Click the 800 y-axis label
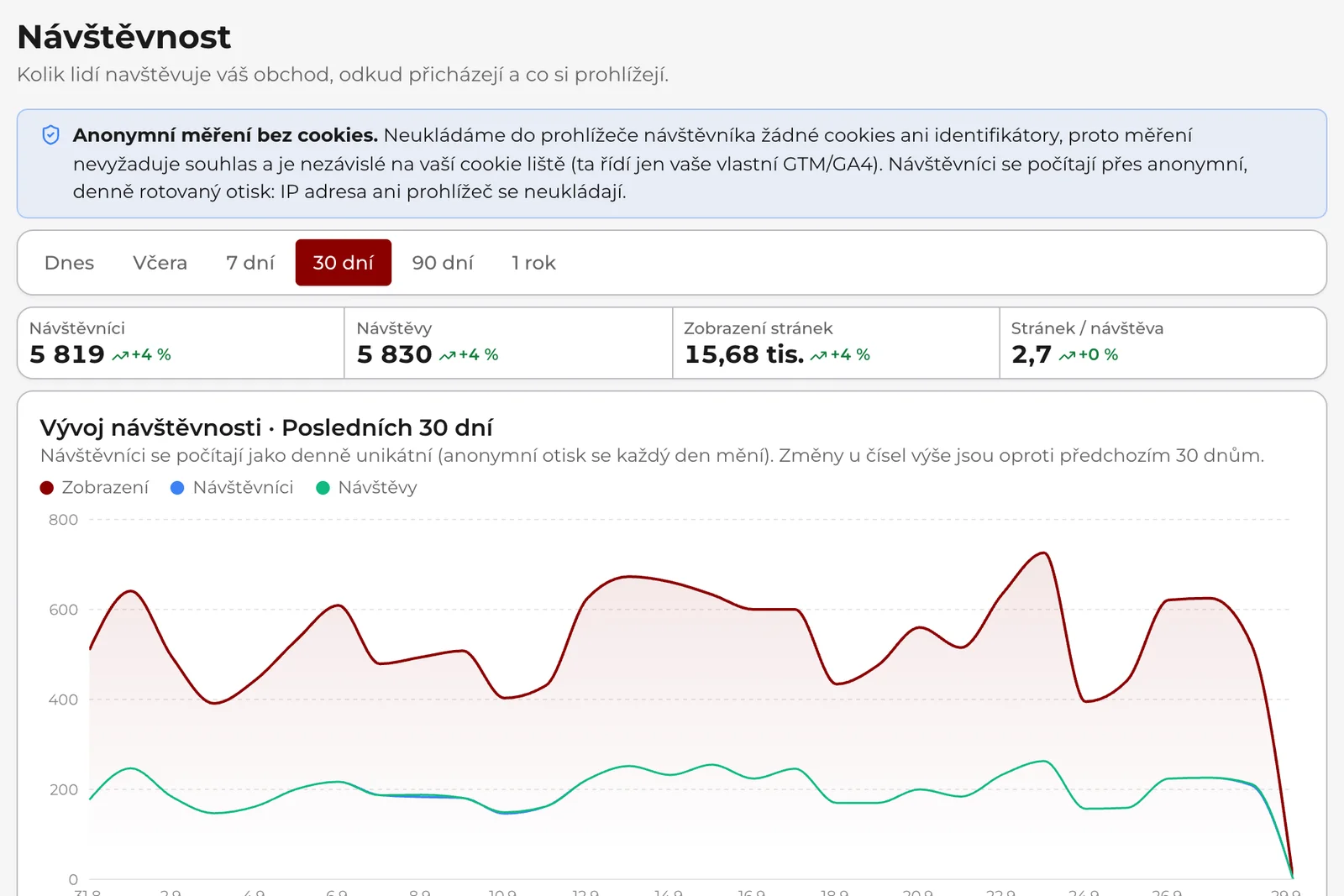Screen dimensions: 1344x896 [x=63, y=520]
